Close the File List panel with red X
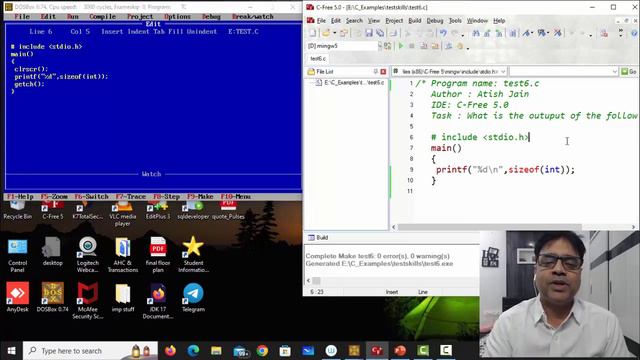Screen dimensions: 640x360 [383, 71]
